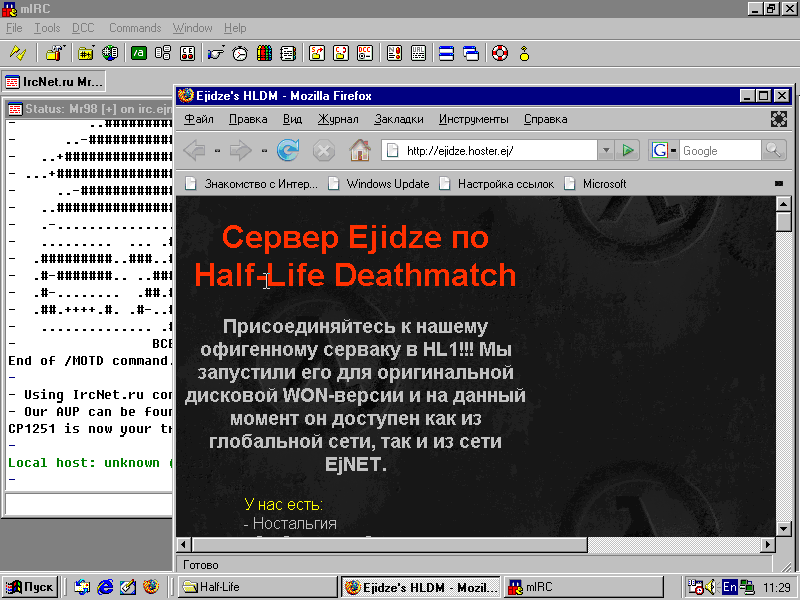
Task: Open the mIRC File menu
Action: 14,28
